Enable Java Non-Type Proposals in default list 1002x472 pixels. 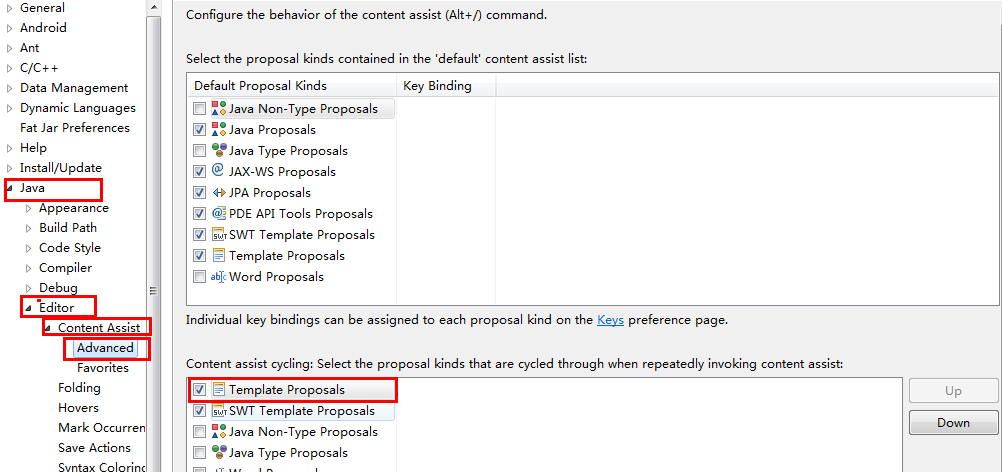point(200,108)
